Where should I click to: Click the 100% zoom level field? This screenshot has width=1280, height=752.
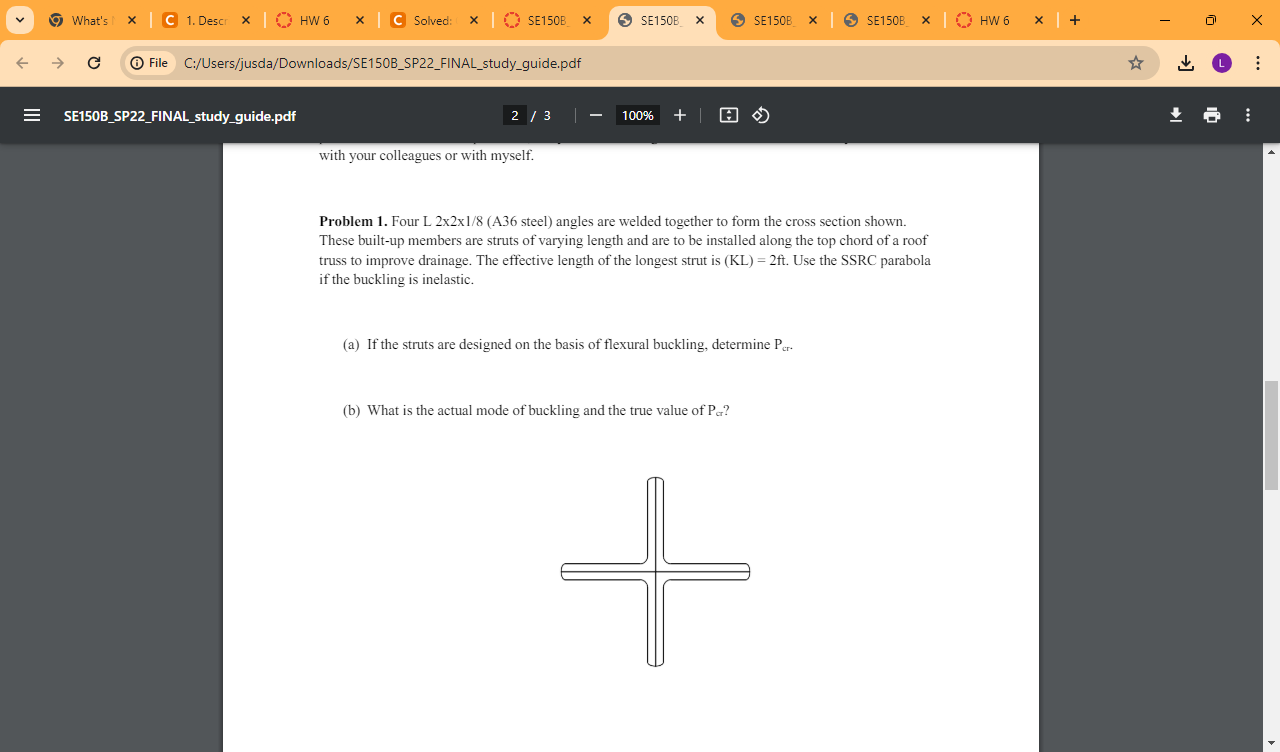pos(637,115)
